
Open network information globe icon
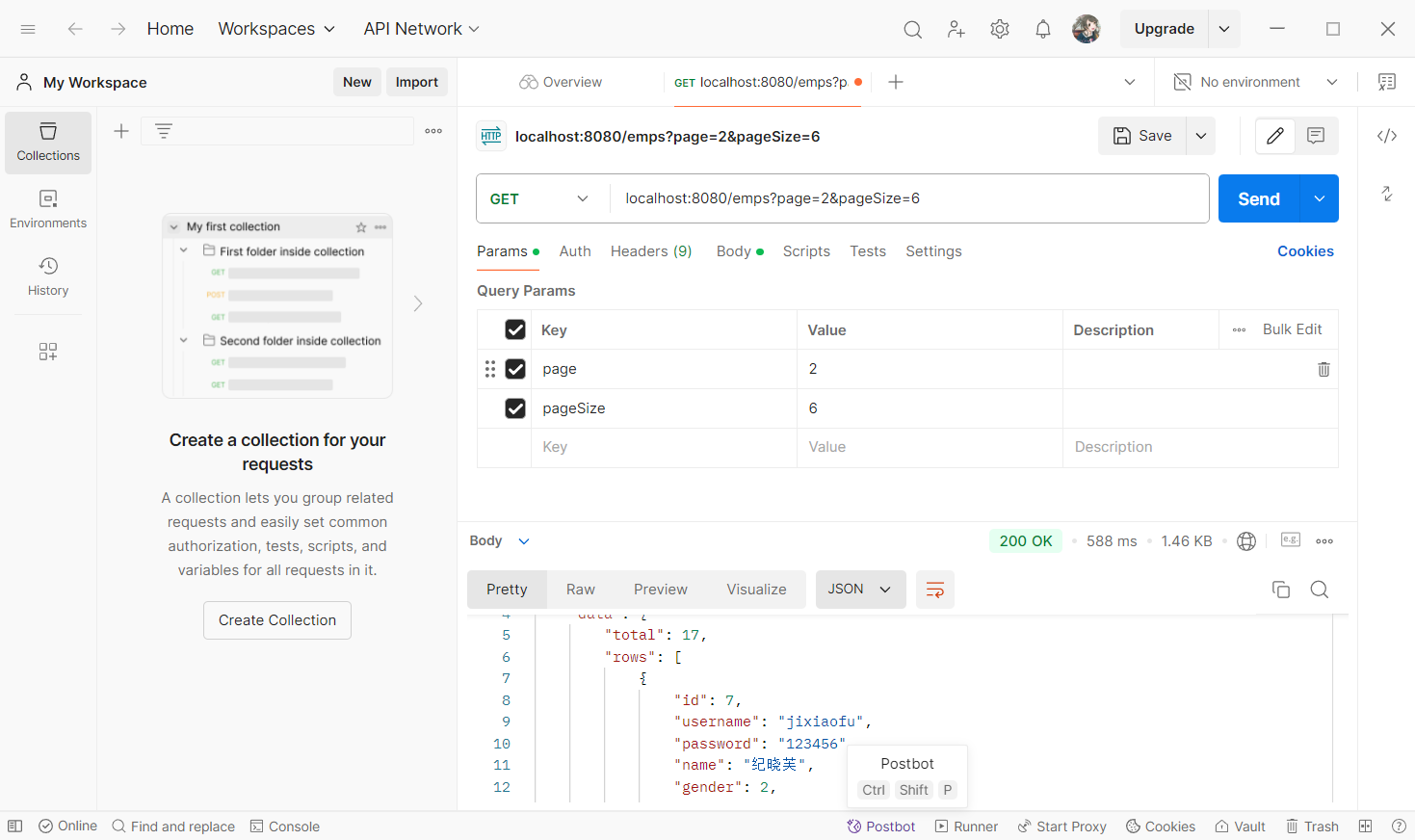[x=1246, y=541]
